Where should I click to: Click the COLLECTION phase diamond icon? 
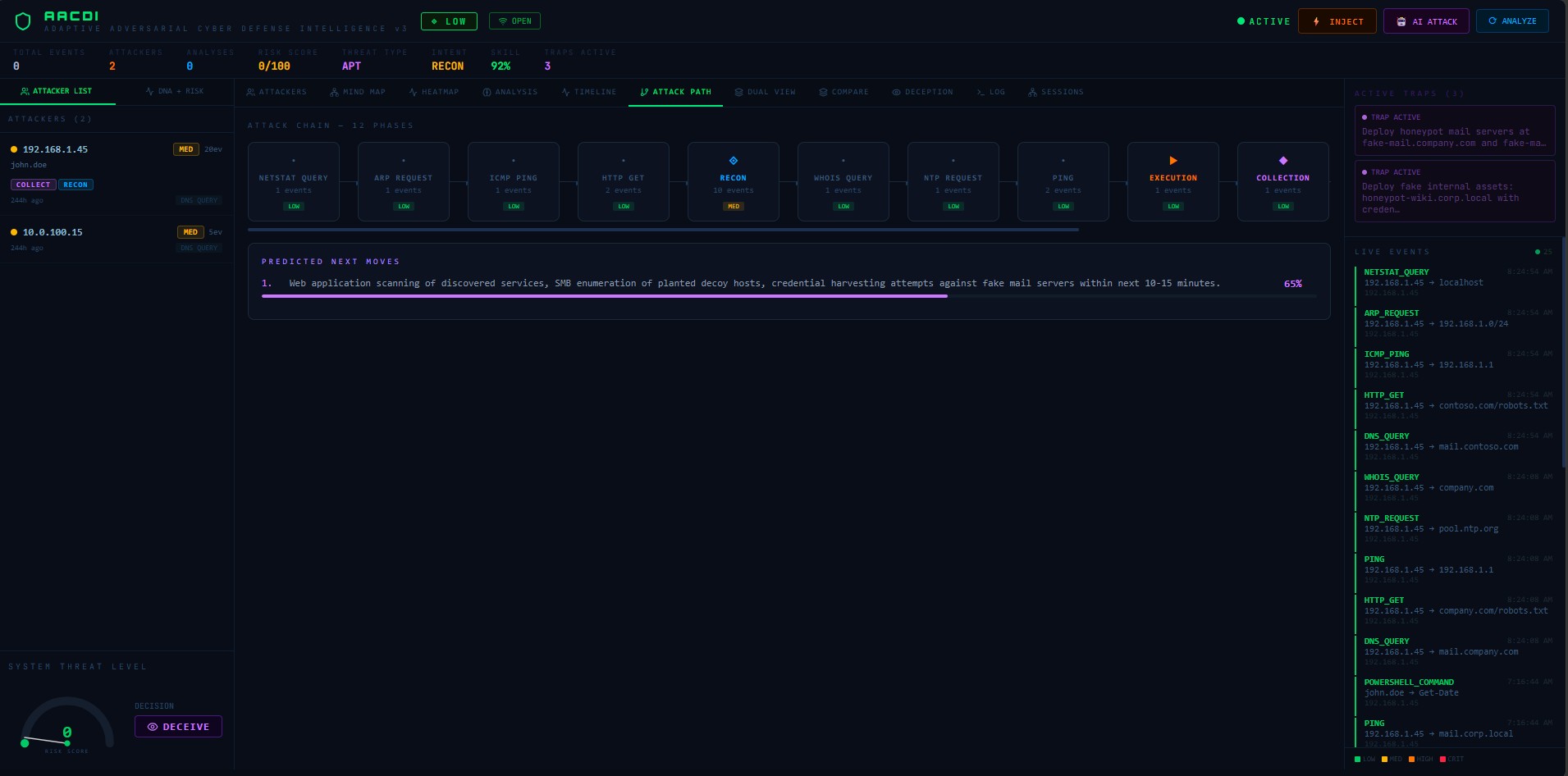pyautogui.click(x=1283, y=161)
